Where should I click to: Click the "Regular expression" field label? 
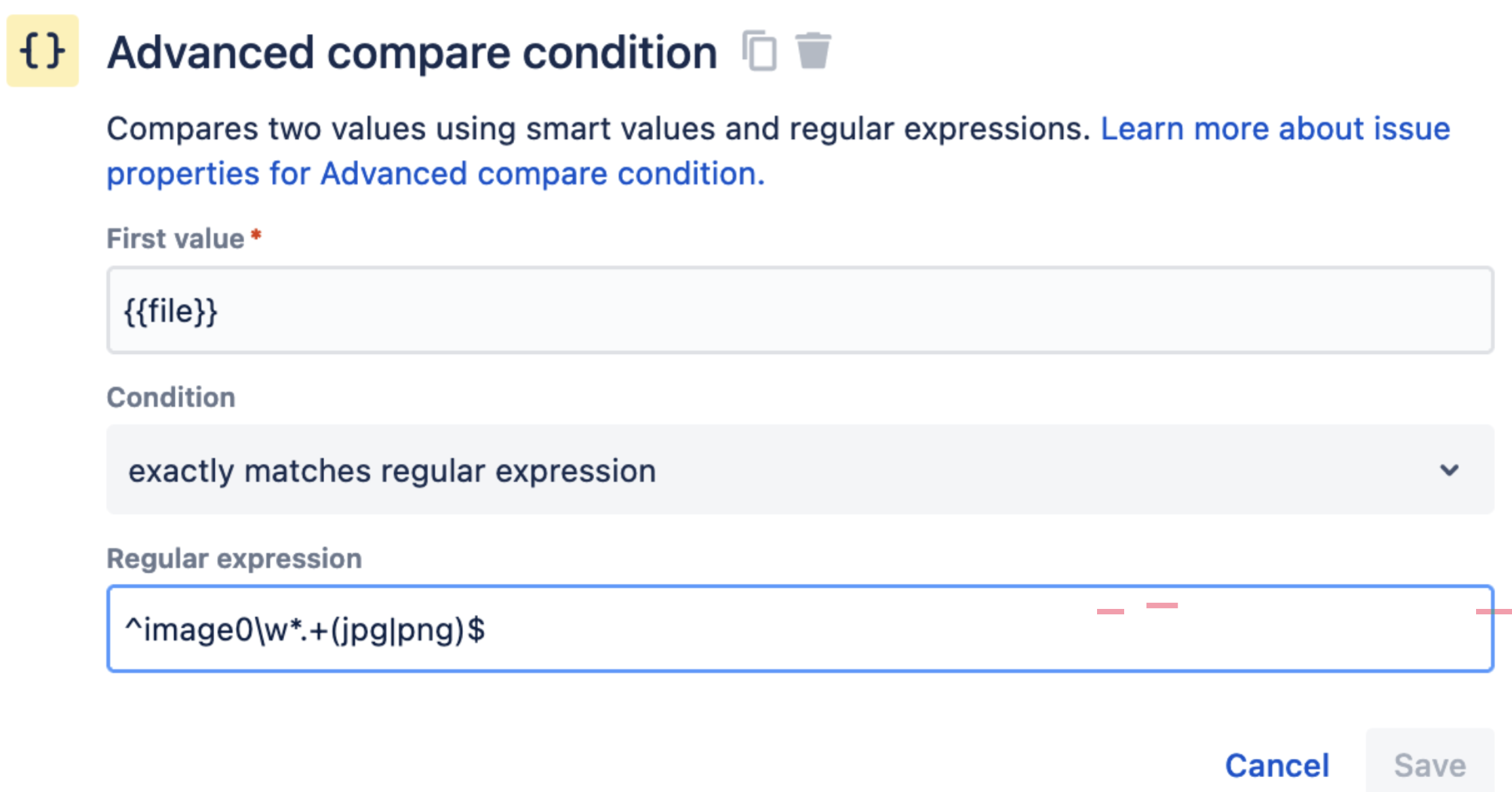234,559
